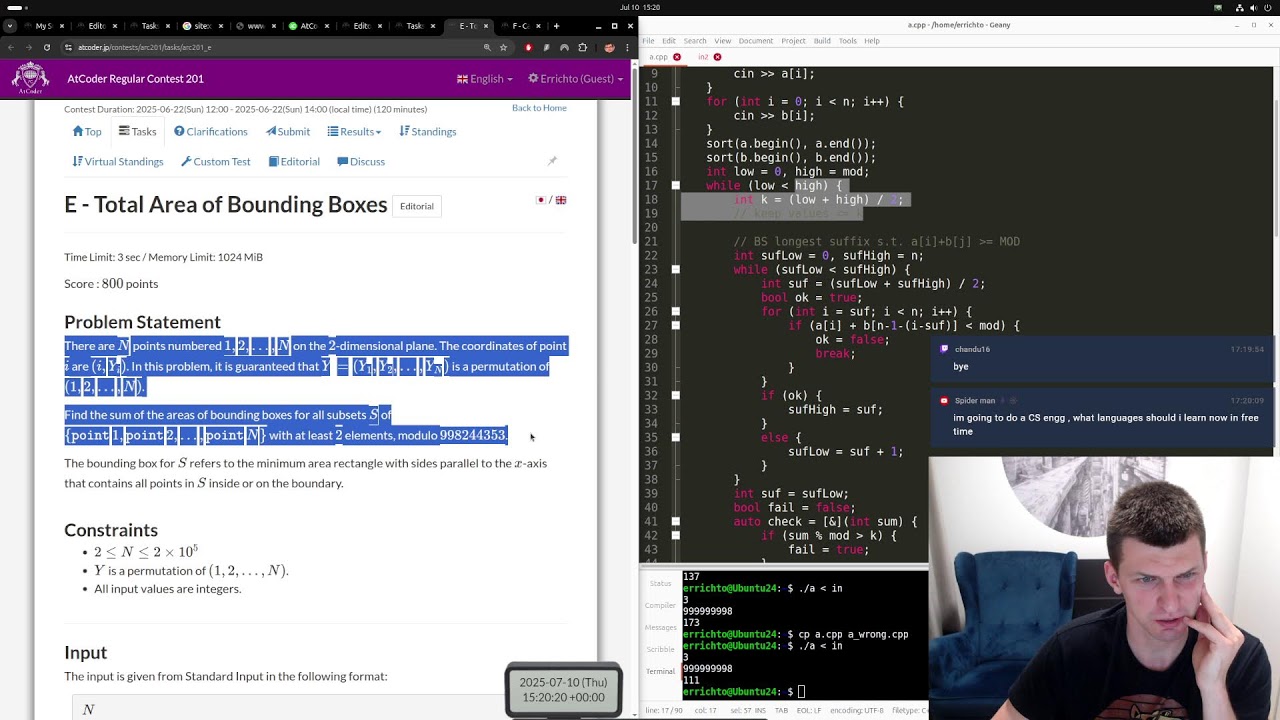Screen dimensions: 1280x720
Task: Click the AtCoder crest logo
Action: [30, 78]
